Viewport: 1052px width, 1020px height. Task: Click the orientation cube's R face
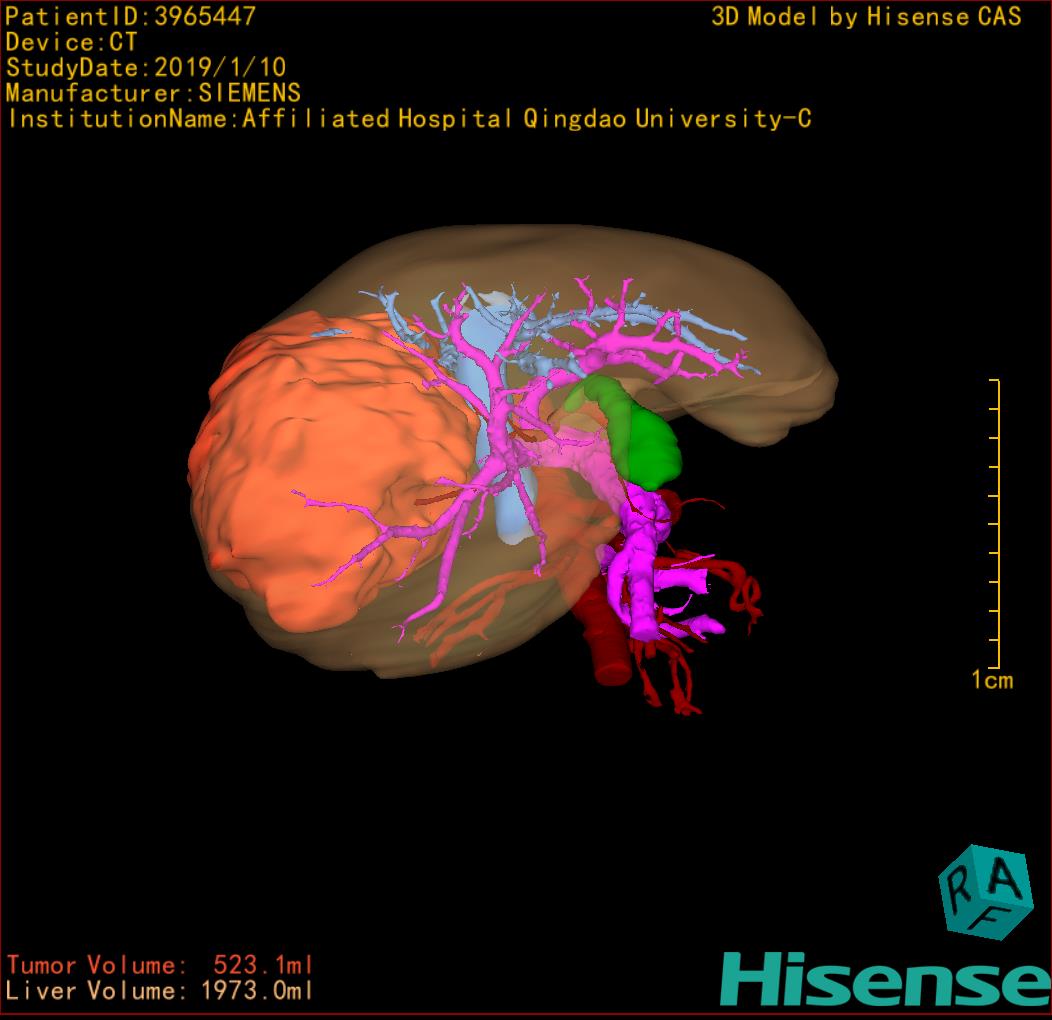[x=958, y=885]
